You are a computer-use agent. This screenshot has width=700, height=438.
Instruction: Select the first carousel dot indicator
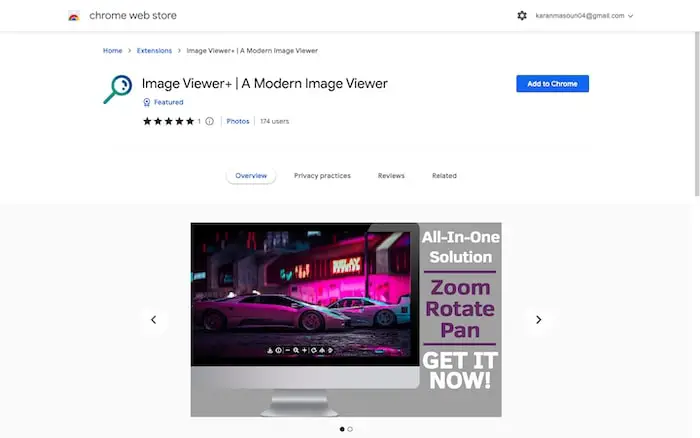point(342,429)
